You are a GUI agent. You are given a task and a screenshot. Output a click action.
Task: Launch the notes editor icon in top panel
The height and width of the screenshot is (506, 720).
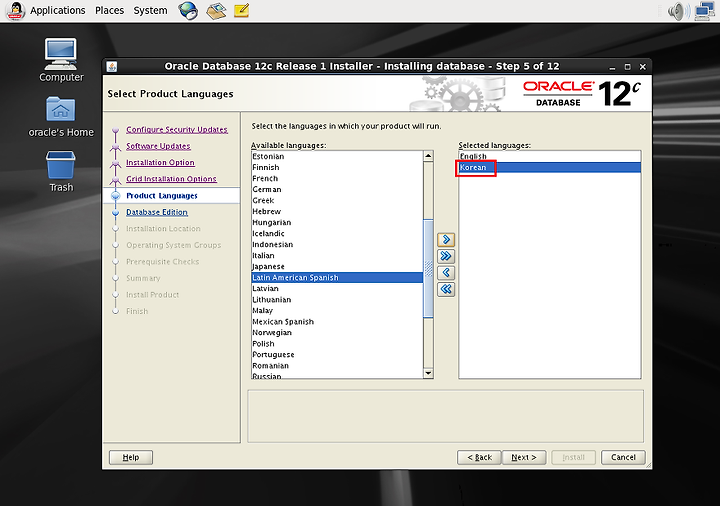click(x=242, y=11)
